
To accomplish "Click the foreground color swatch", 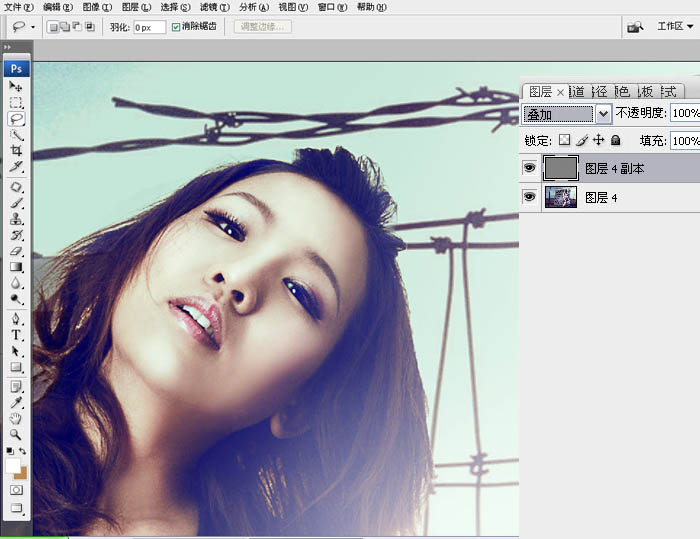I will [13, 466].
